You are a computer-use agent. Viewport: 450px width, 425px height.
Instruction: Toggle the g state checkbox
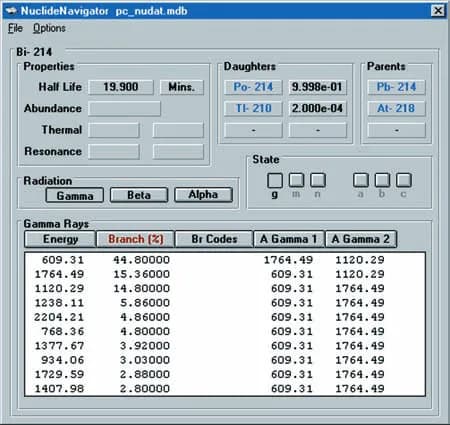coord(275,180)
